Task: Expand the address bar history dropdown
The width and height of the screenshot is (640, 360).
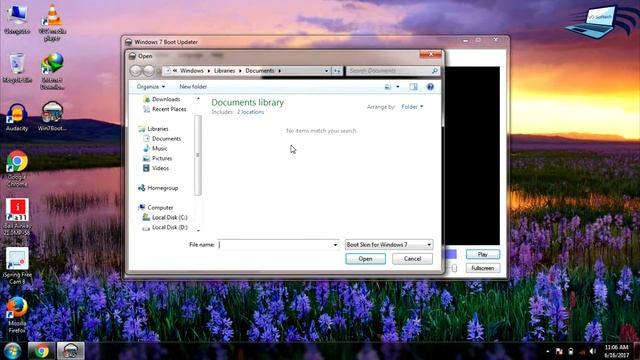Action: point(327,71)
